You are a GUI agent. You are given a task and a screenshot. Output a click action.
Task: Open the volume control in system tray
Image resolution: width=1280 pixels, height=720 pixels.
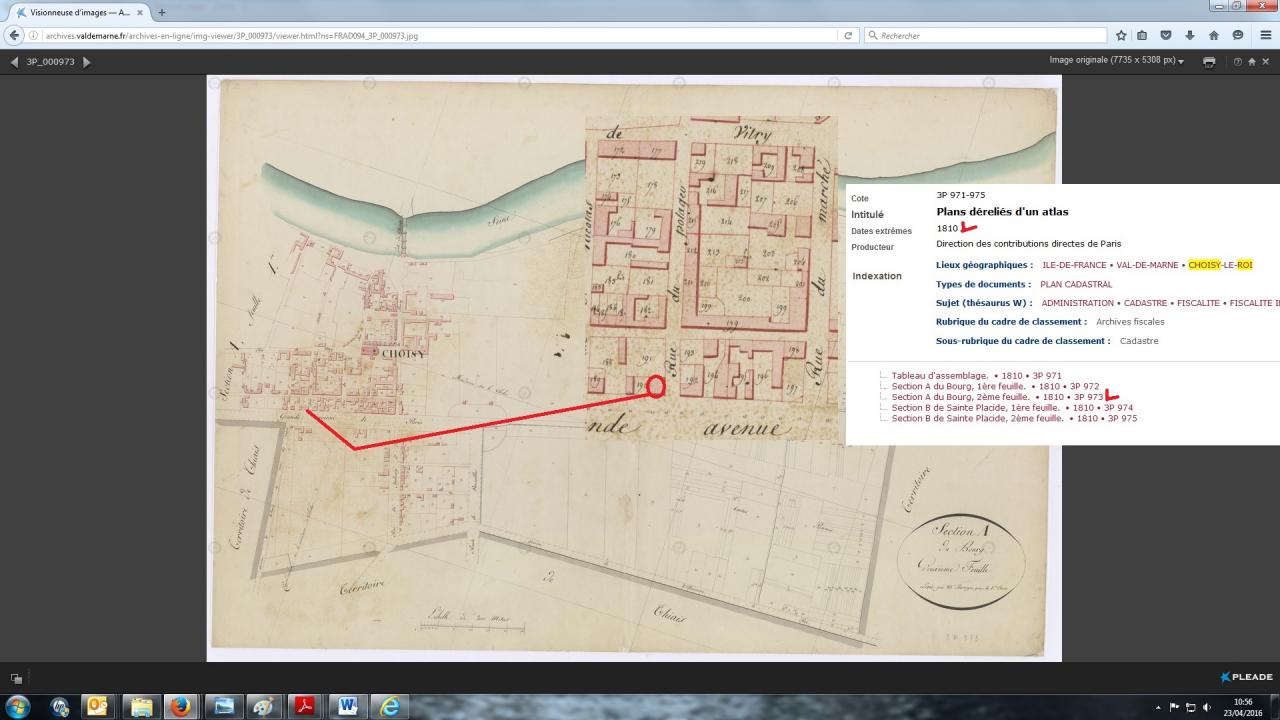1206,707
